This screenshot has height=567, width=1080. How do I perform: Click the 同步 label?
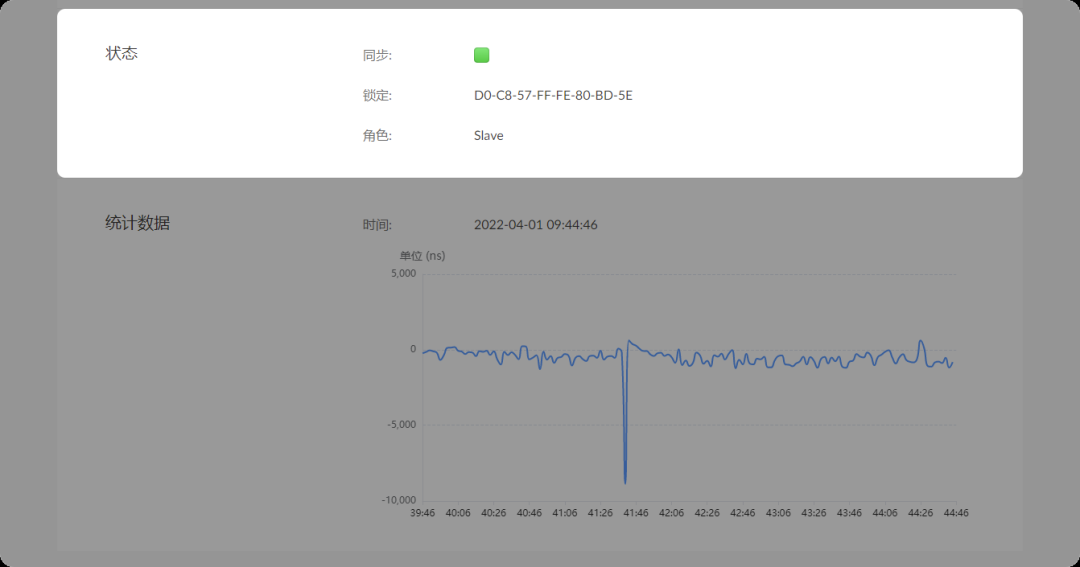click(377, 56)
